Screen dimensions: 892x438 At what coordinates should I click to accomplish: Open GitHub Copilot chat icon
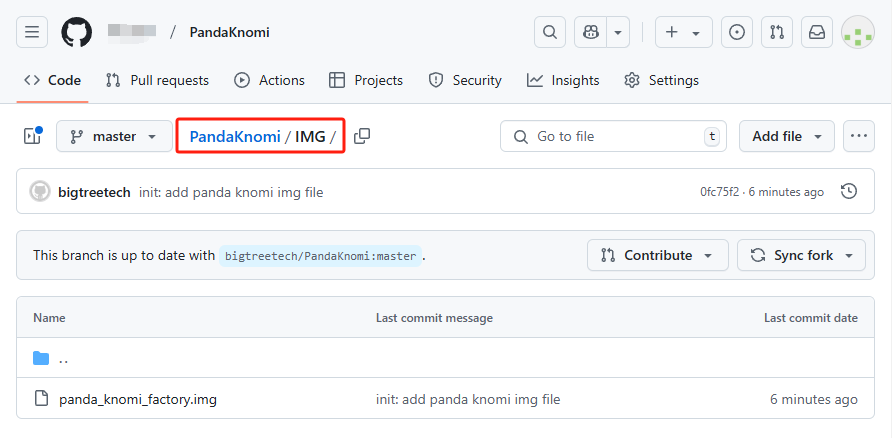pyautogui.click(x=592, y=32)
